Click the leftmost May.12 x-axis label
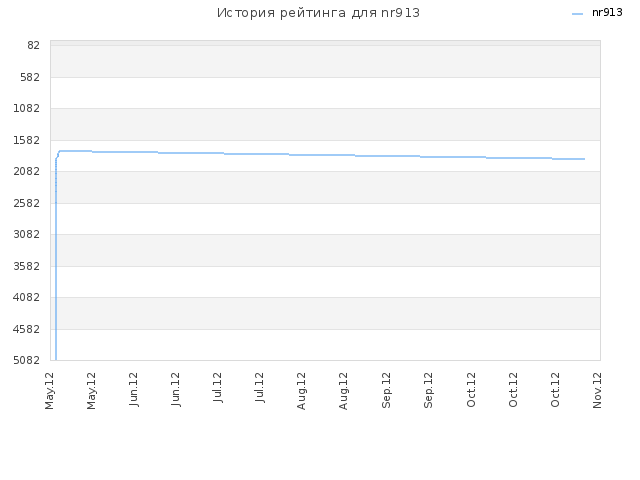The height and width of the screenshot is (480, 640). click(x=49, y=391)
